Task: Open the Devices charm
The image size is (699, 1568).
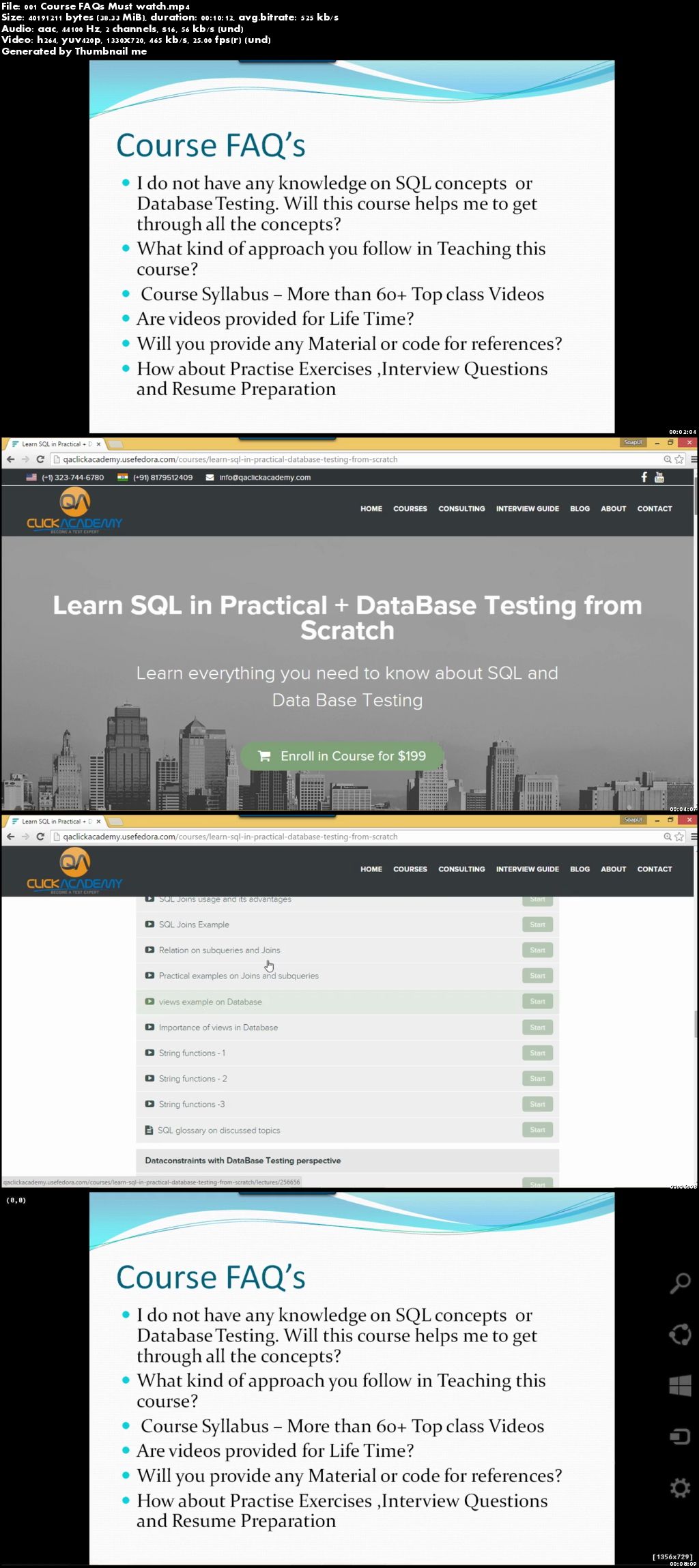Action: pyautogui.click(x=680, y=1436)
